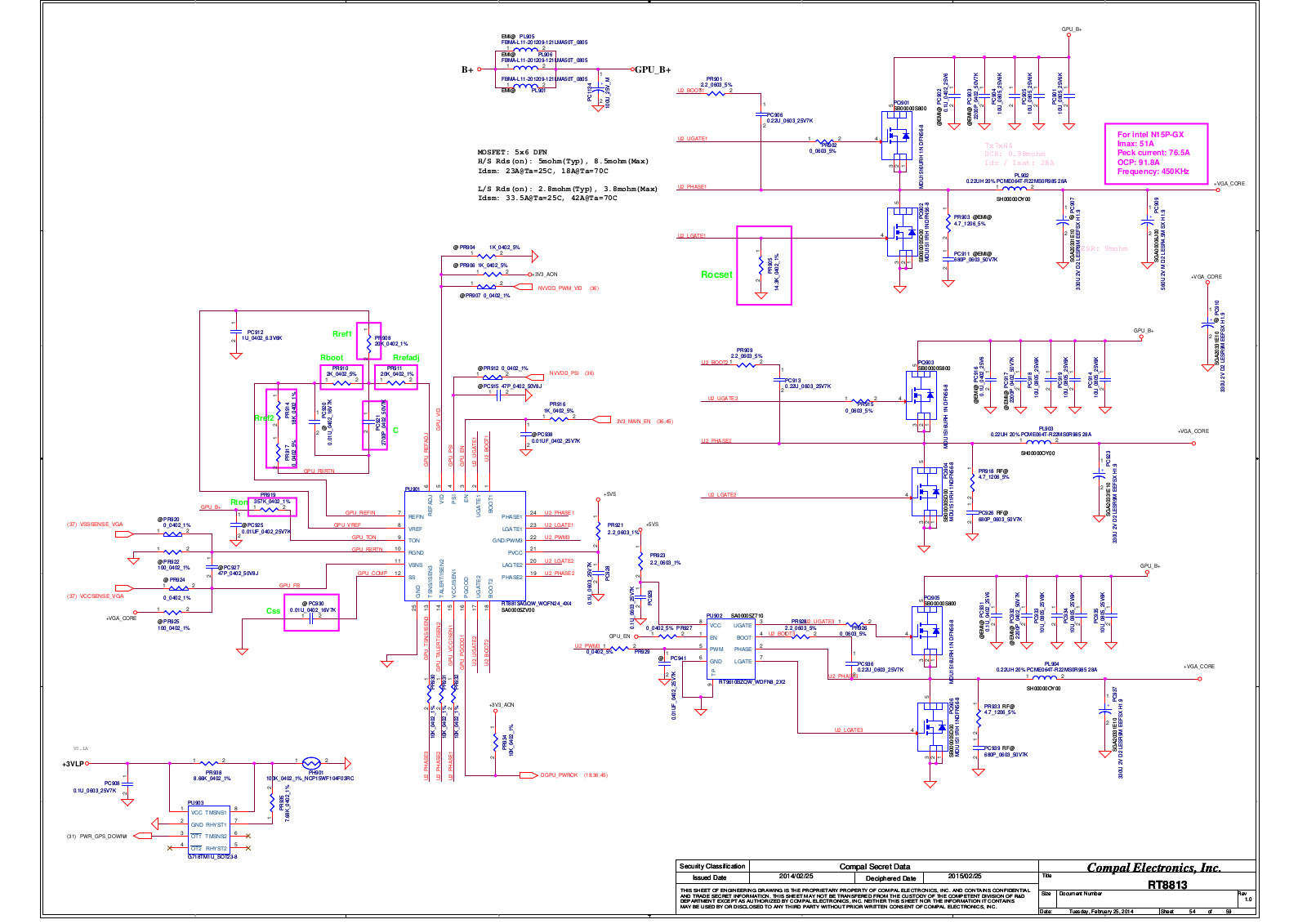Select the Frequency: 450KHz line
Screen dimensions: 1307x924
pyautogui.click(x=1153, y=171)
